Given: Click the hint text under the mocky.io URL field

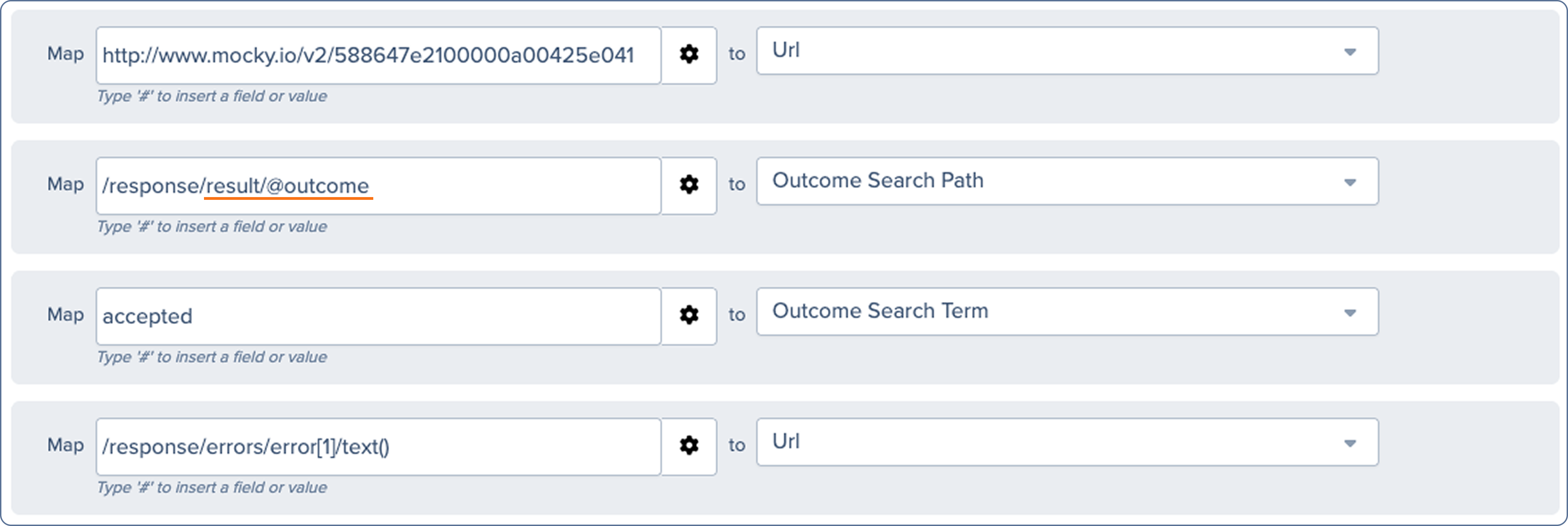Looking at the screenshot, I should pos(212,96).
